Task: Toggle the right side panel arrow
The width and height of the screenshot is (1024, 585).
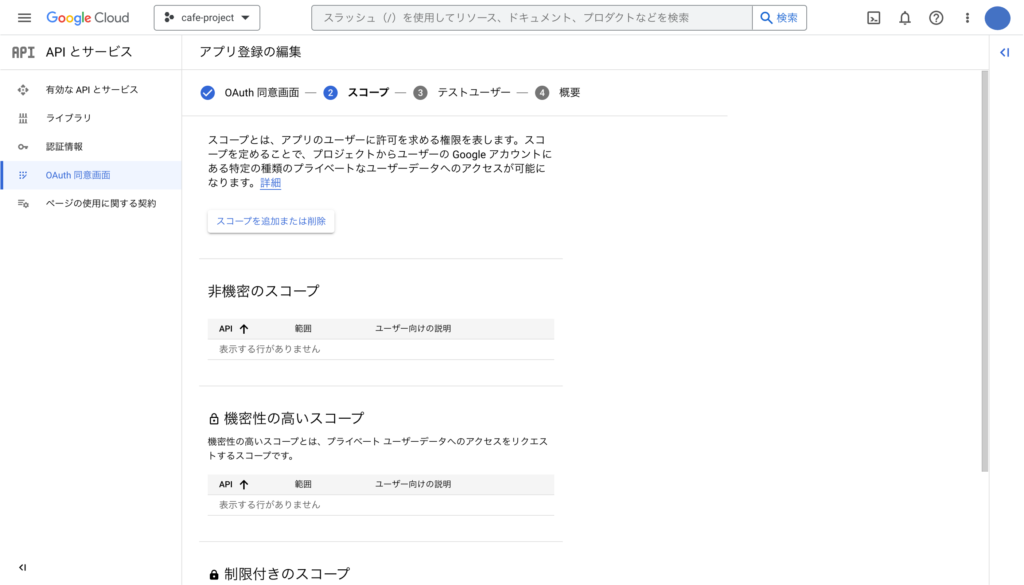Action: point(1004,52)
